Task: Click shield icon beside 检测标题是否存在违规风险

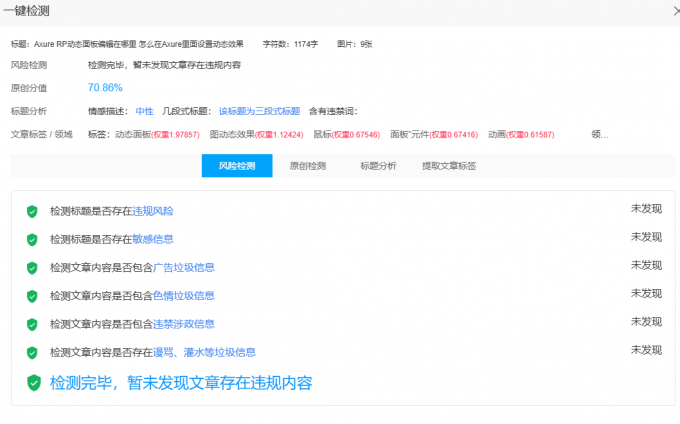Action: (x=32, y=212)
